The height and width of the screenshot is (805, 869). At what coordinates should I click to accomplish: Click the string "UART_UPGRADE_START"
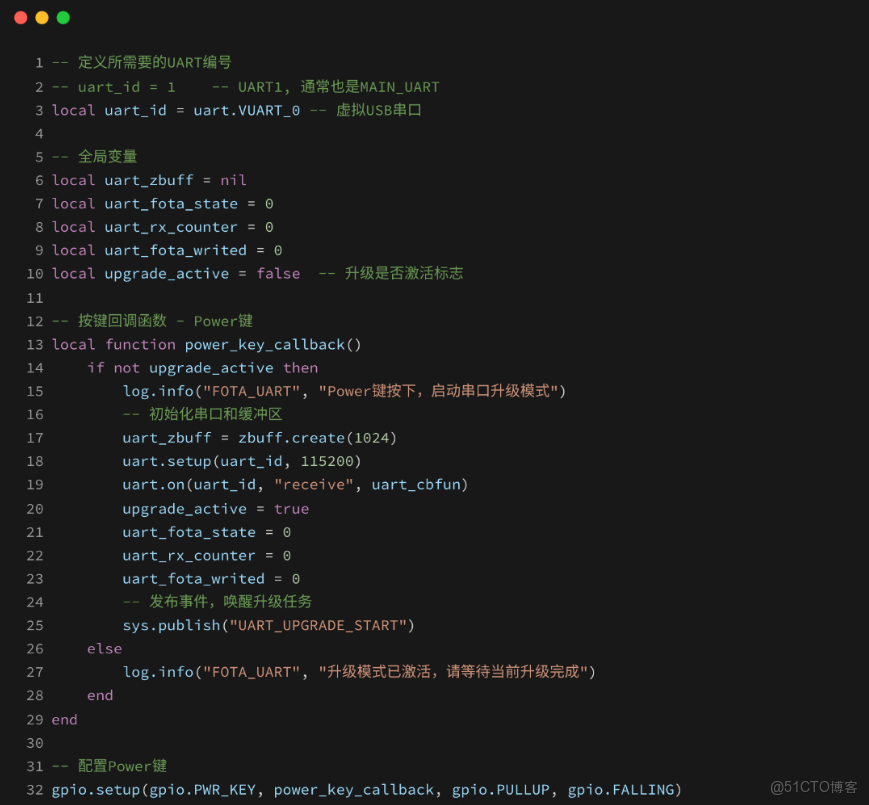point(318,625)
